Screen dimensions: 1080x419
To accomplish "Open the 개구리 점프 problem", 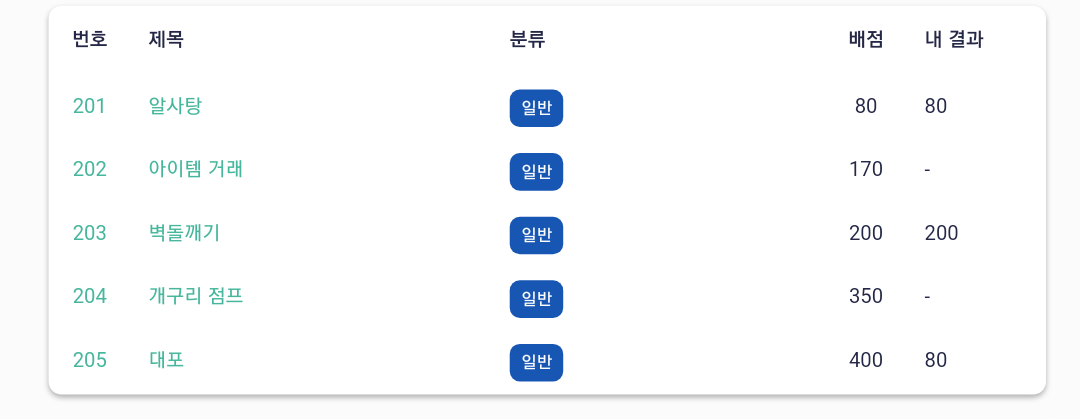I will (x=196, y=296).
